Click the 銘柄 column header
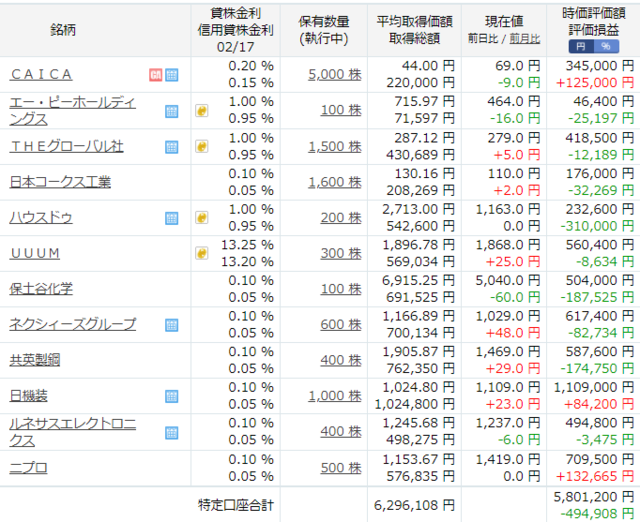The image size is (640, 522). [63, 30]
